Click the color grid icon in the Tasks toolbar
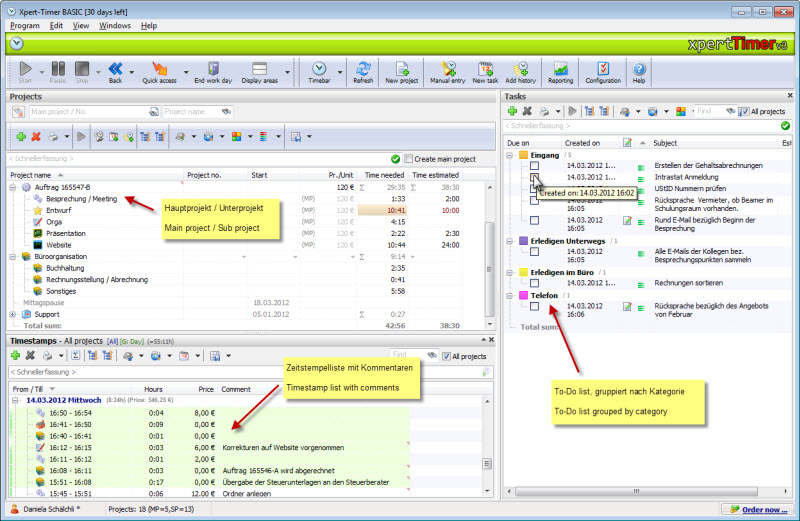 681,111
